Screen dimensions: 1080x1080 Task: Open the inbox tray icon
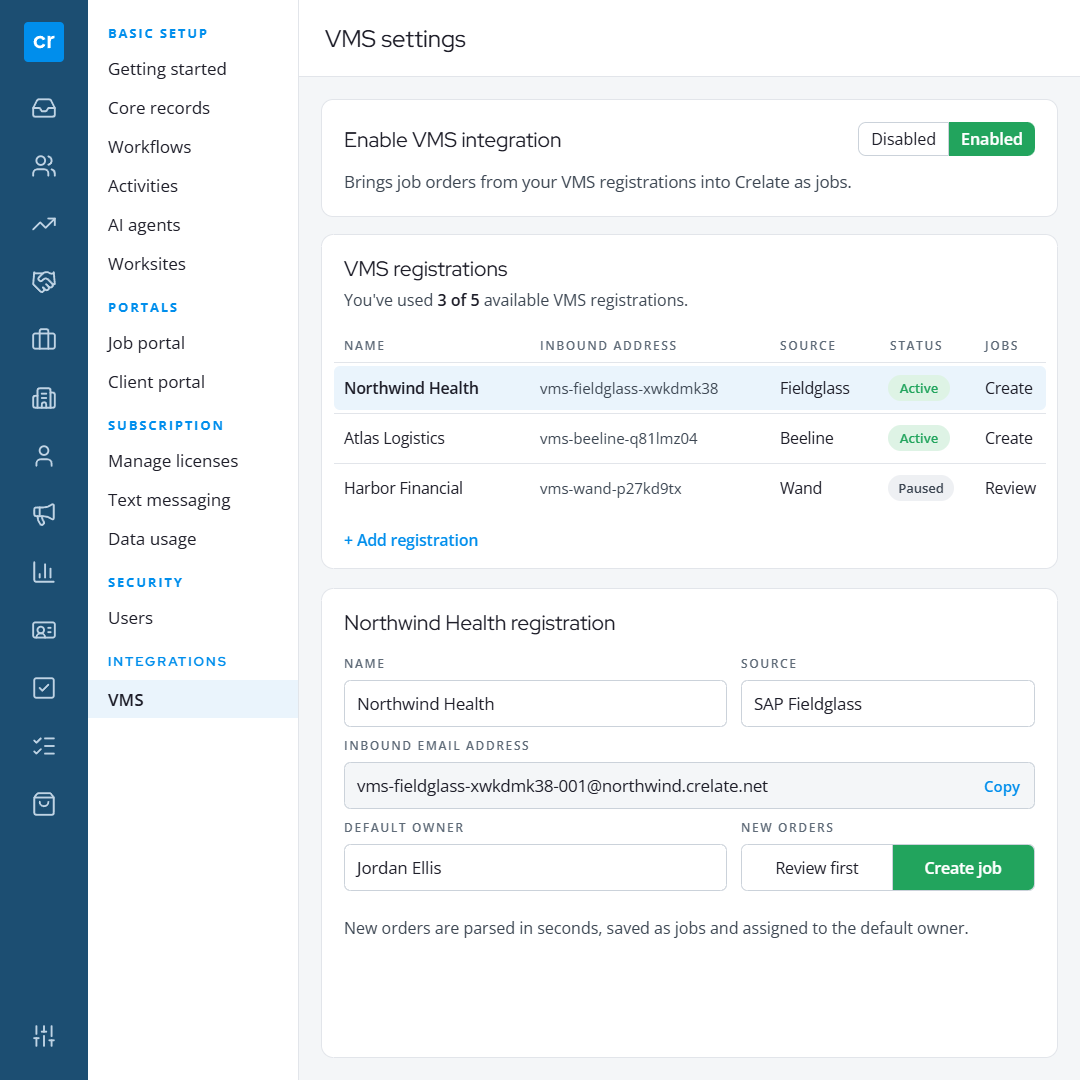tap(43, 108)
